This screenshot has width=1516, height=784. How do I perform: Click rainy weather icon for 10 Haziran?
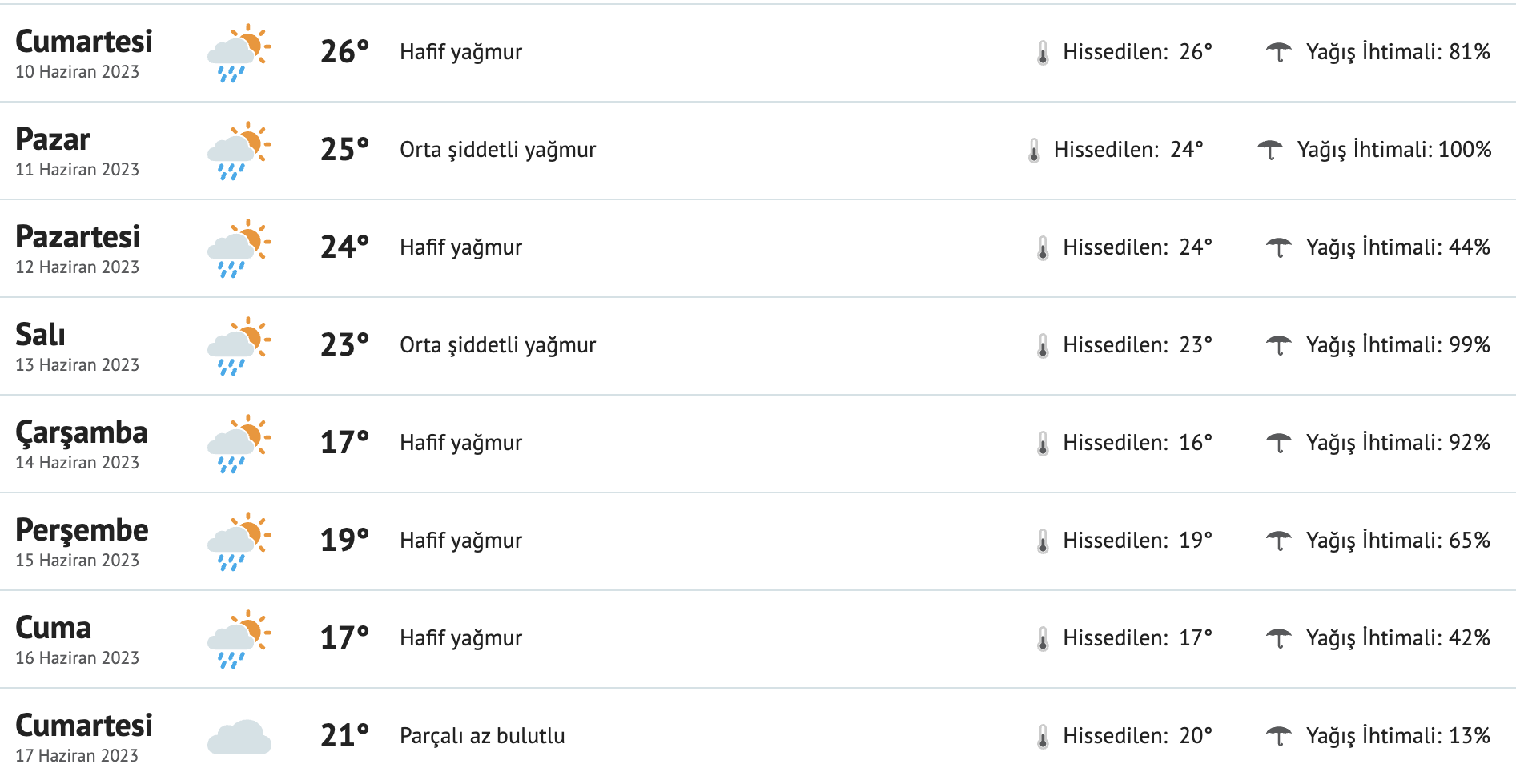pyautogui.click(x=239, y=53)
